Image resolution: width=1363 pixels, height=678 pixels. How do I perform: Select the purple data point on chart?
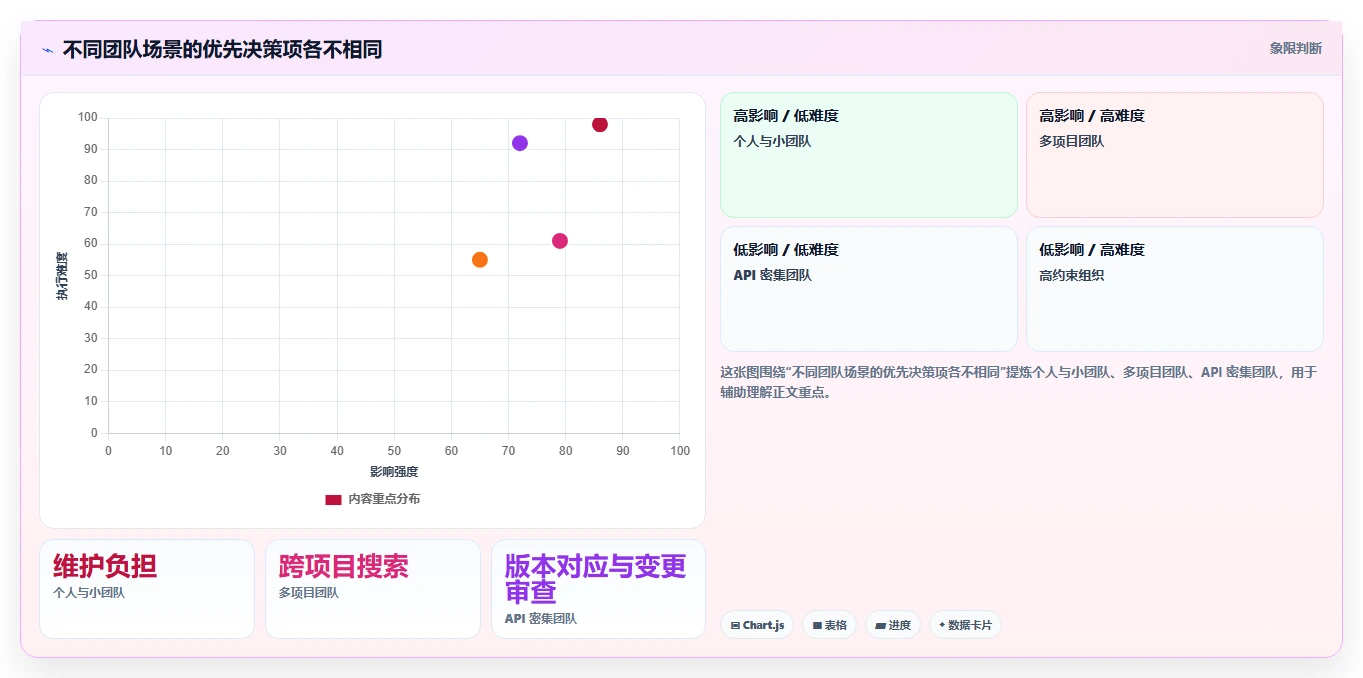pos(520,143)
